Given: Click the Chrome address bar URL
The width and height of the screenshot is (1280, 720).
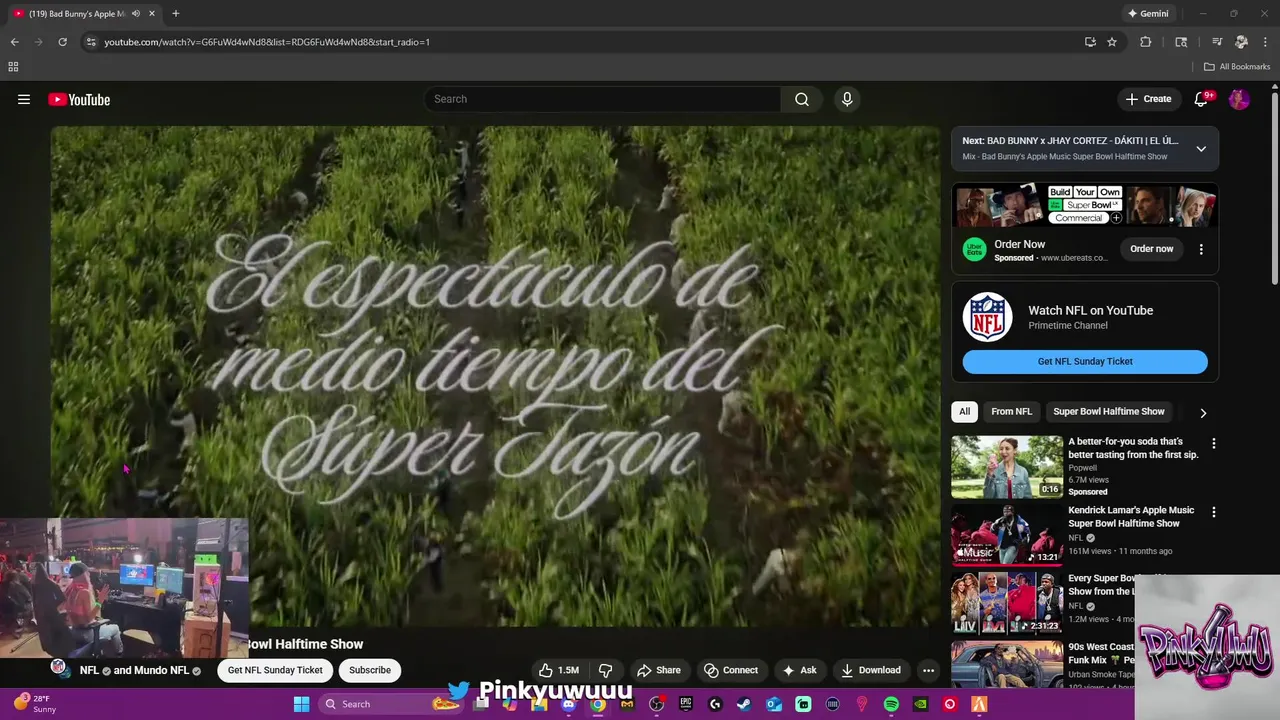Looking at the screenshot, I should (x=267, y=42).
